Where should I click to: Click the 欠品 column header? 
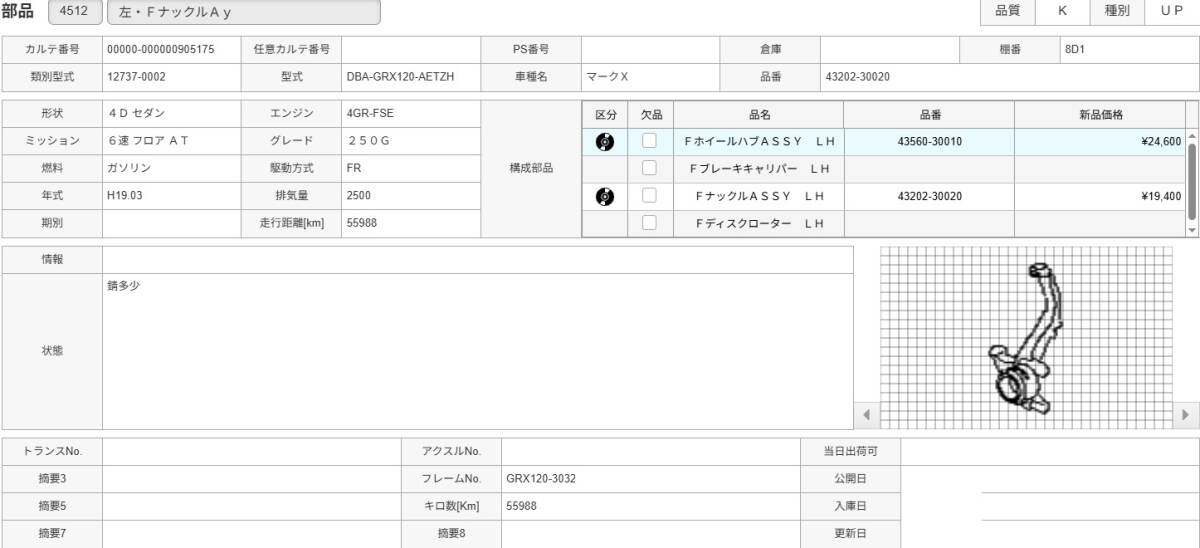[x=651, y=115]
